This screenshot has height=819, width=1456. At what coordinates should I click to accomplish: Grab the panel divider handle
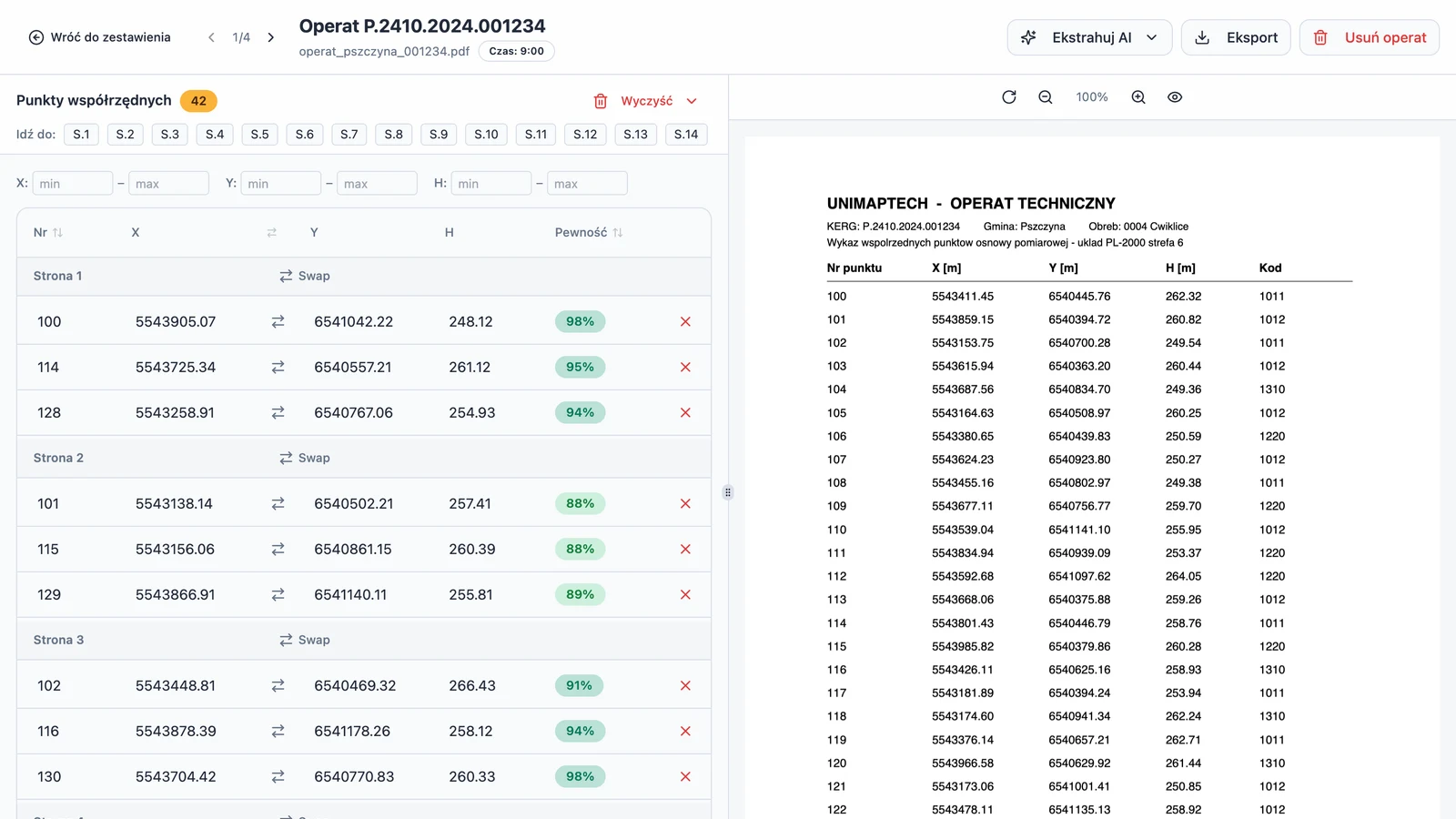point(728,492)
